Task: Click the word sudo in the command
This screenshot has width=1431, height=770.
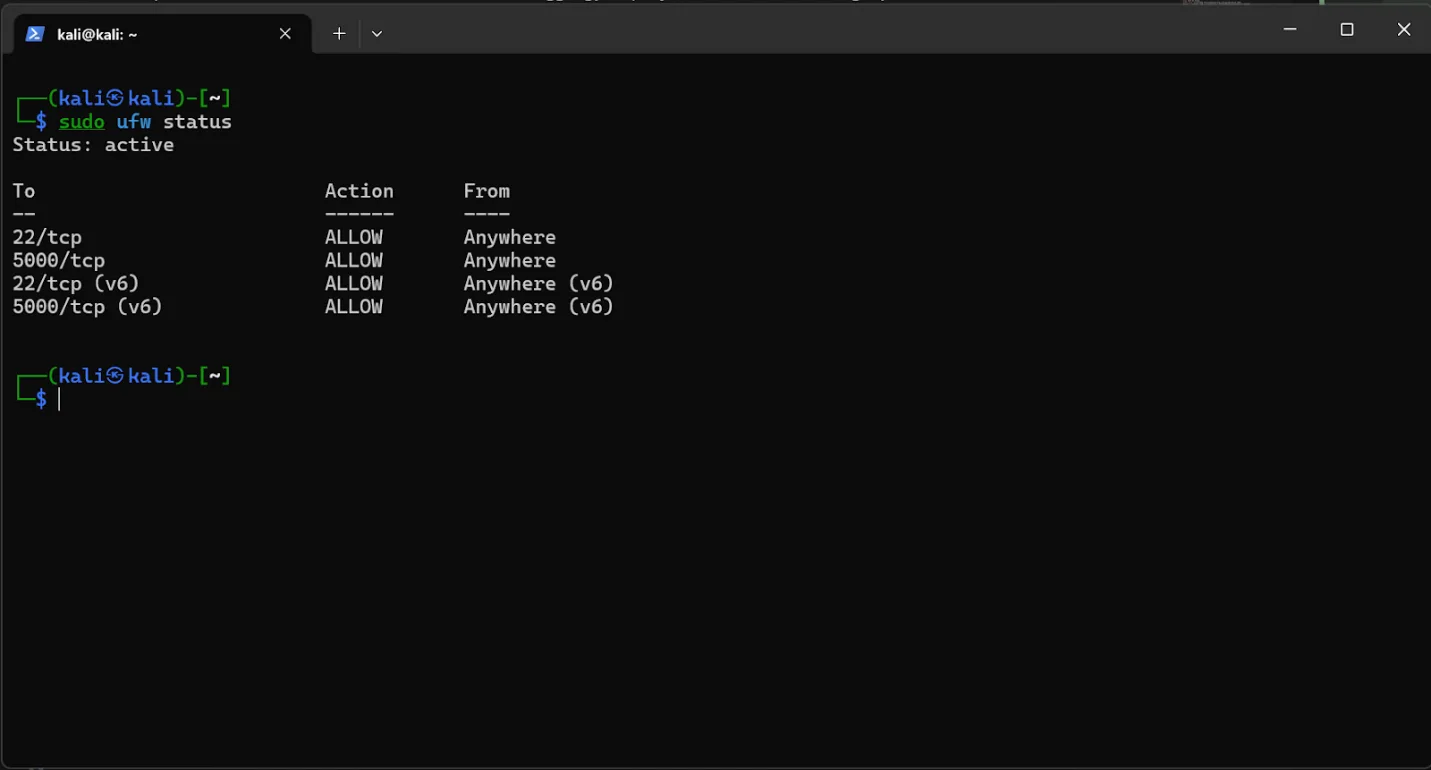Action: (x=81, y=122)
